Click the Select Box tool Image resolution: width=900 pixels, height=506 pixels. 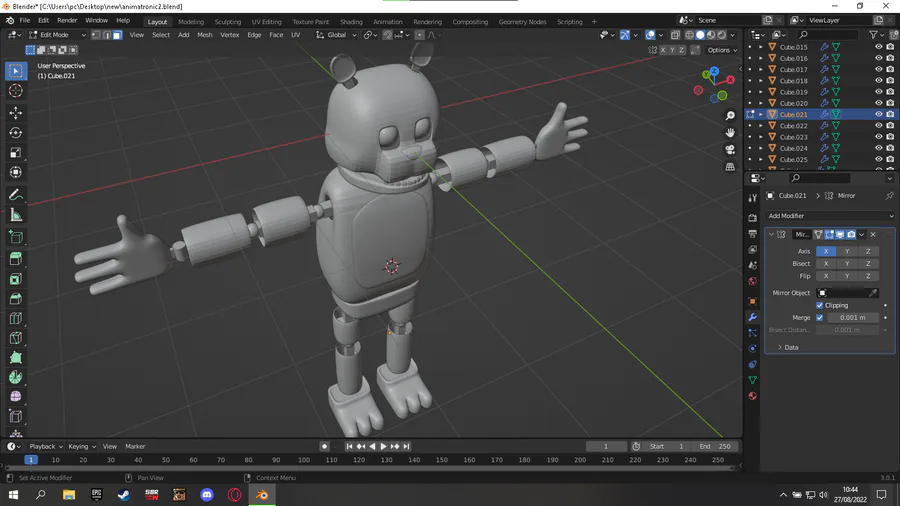pos(15,71)
